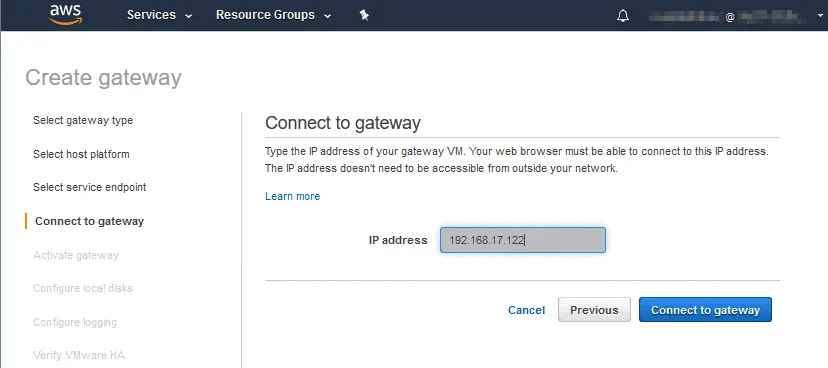Go to Select host platform step
Viewport: 828px width, 368px height.
pos(81,154)
